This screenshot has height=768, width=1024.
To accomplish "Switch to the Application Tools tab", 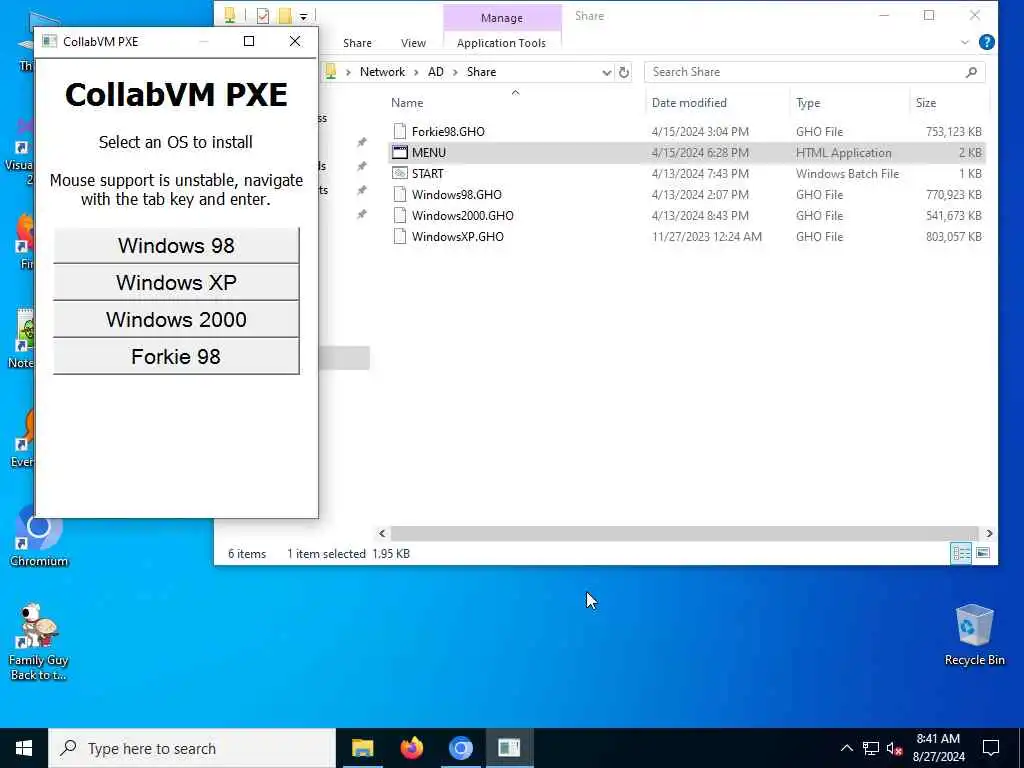I will 502,43.
